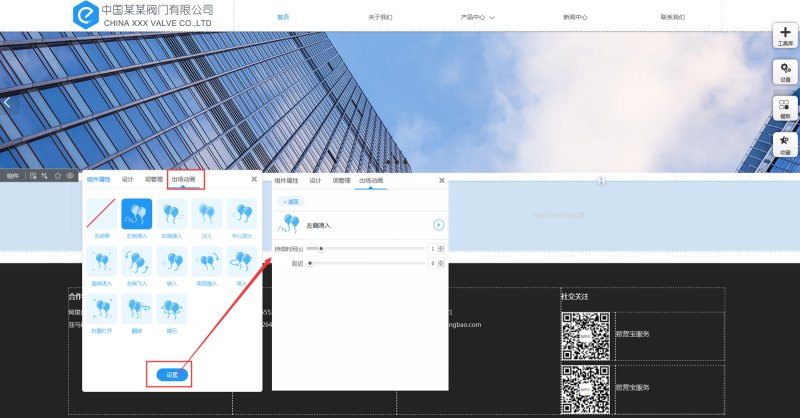Open 组件属性 tab in left panel
The image size is (800, 418).
tap(98, 179)
